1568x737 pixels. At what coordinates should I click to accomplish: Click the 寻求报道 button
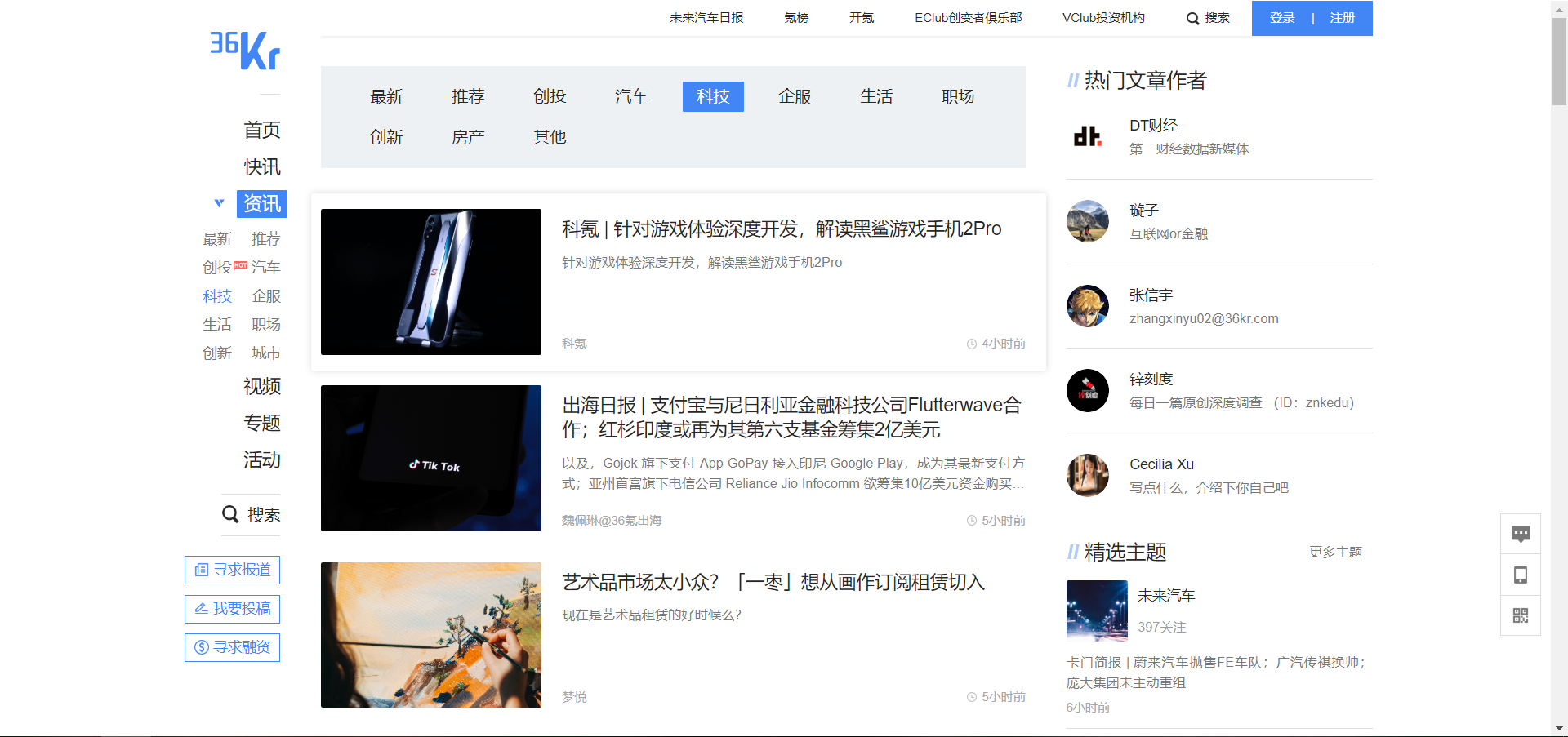coord(233,570)
